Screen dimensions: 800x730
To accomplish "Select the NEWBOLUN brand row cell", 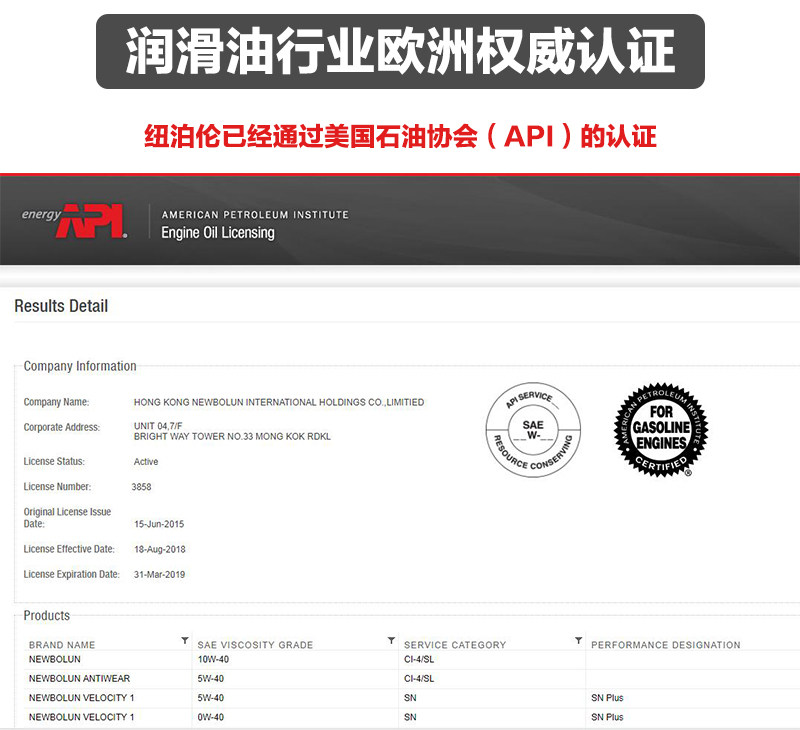I will pyautogui.click(x=55, y=660).
